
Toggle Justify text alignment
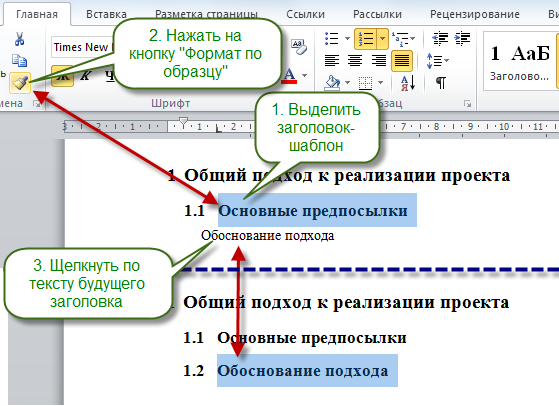[402, 61]
